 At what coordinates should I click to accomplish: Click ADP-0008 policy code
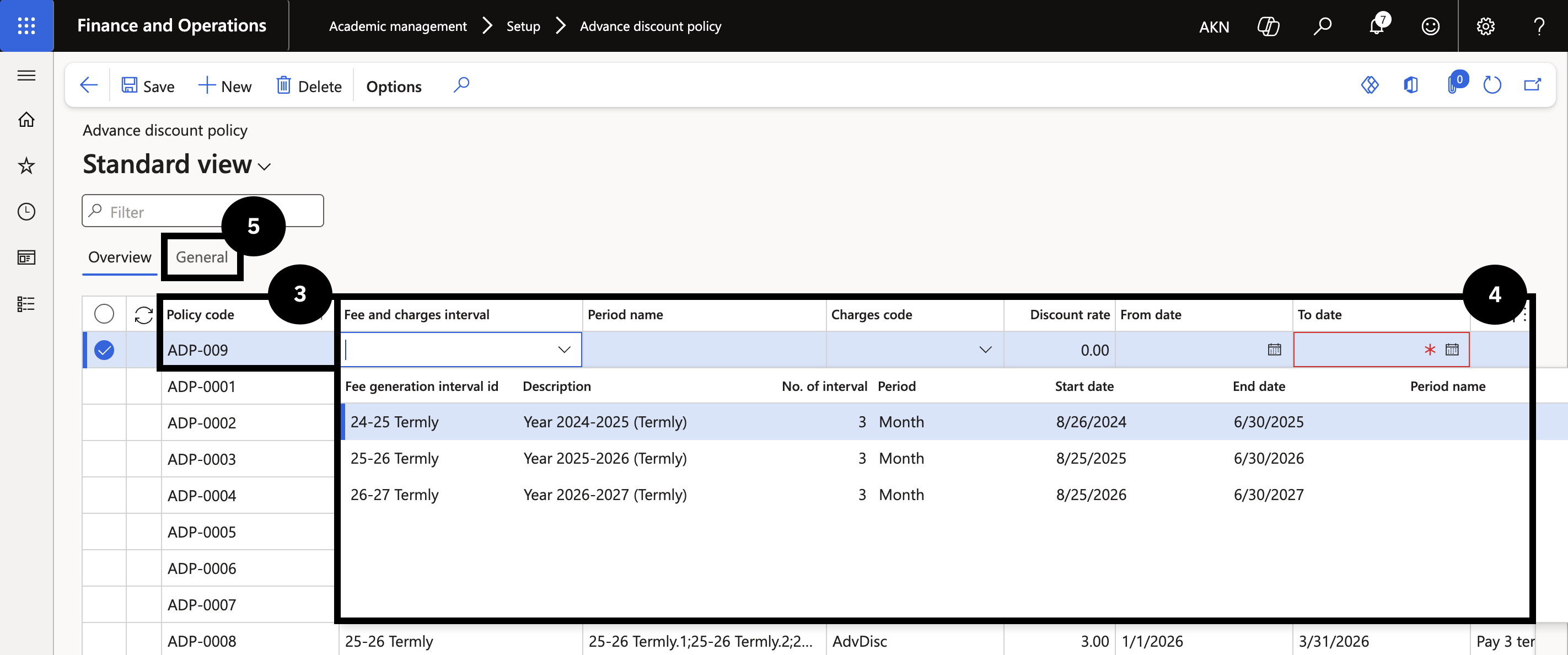pyautogui.click(x=201, y=642)
